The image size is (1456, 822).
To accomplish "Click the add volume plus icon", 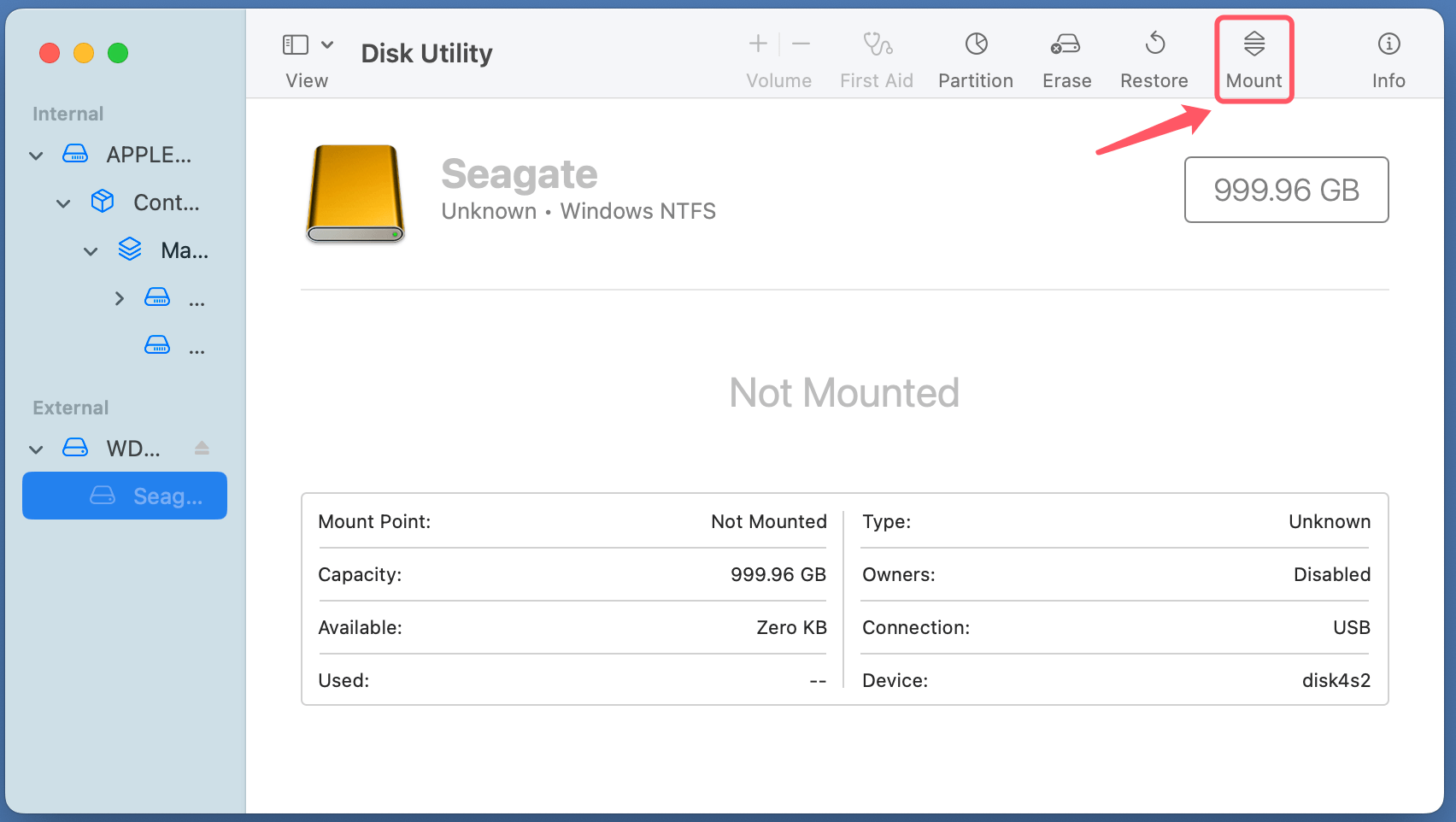I will [758, 44].
